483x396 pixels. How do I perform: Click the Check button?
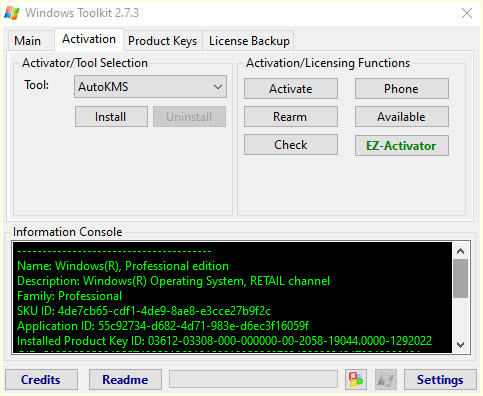coord(291,145)
